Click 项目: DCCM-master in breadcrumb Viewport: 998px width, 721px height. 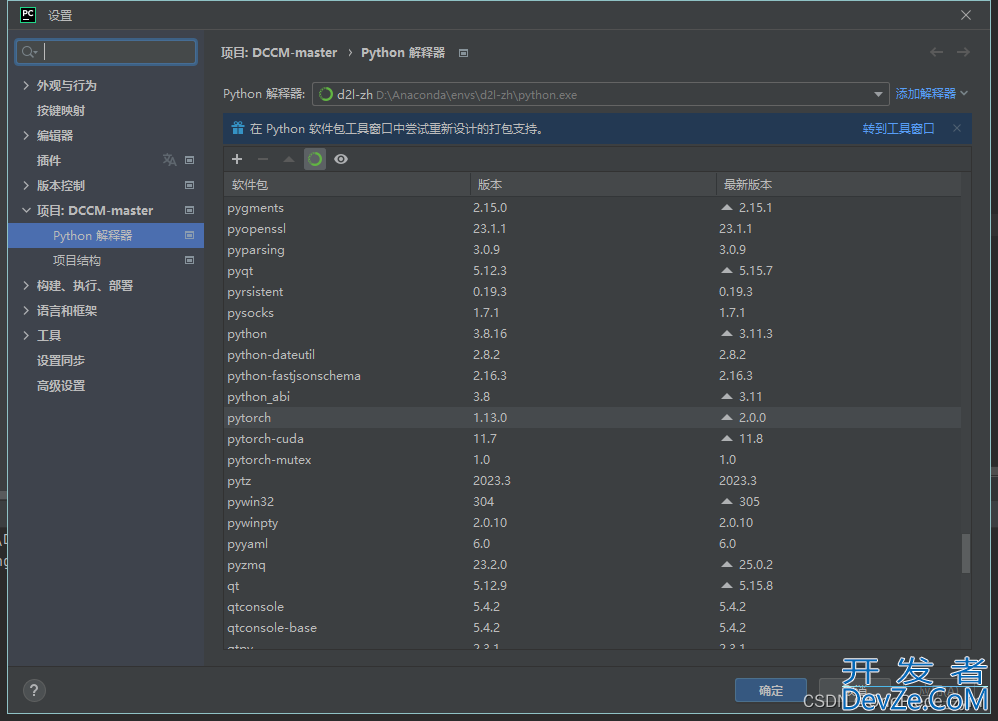(x=279, y=53)
